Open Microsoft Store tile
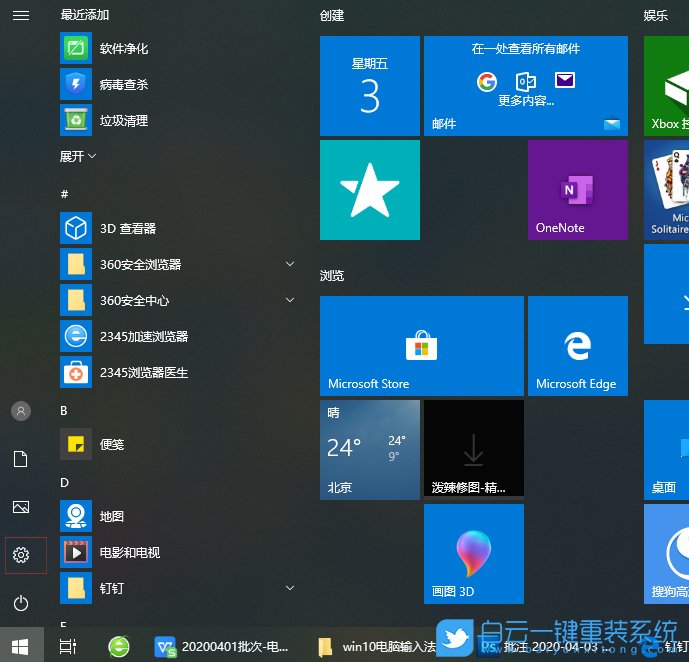689x662 pixels. 421,346
